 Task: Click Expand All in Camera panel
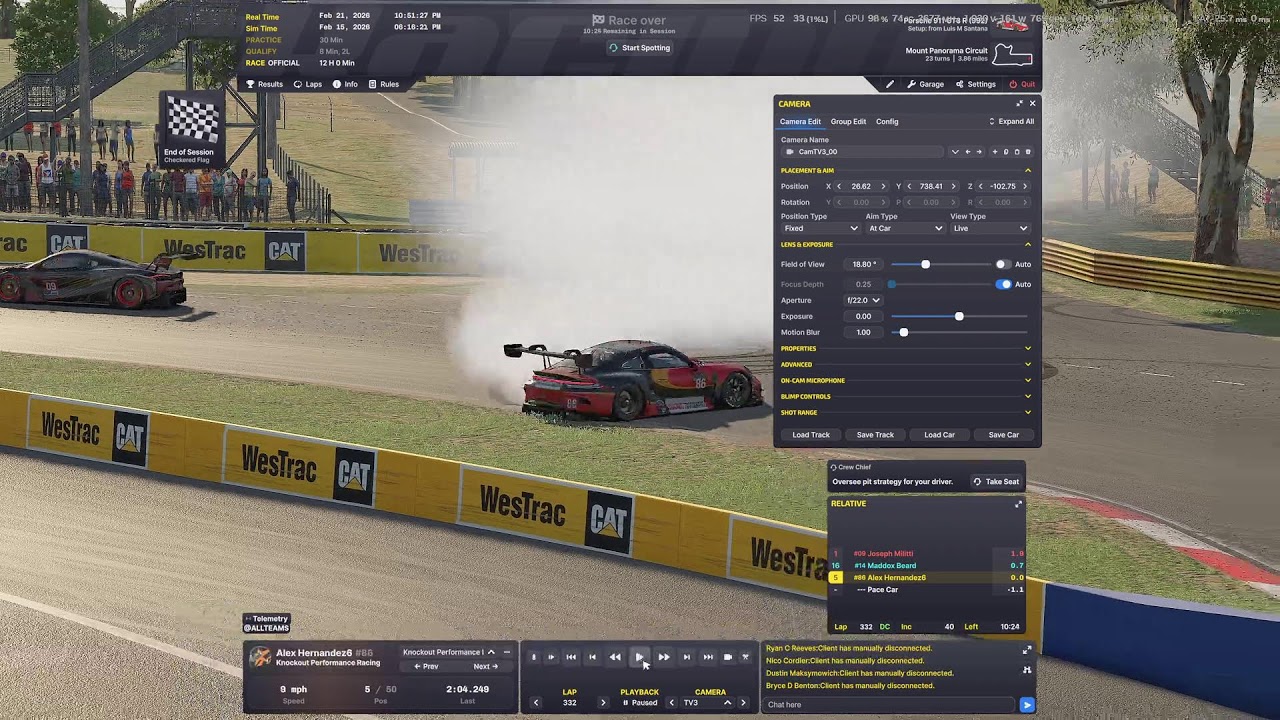click(x=1011, y=122)
